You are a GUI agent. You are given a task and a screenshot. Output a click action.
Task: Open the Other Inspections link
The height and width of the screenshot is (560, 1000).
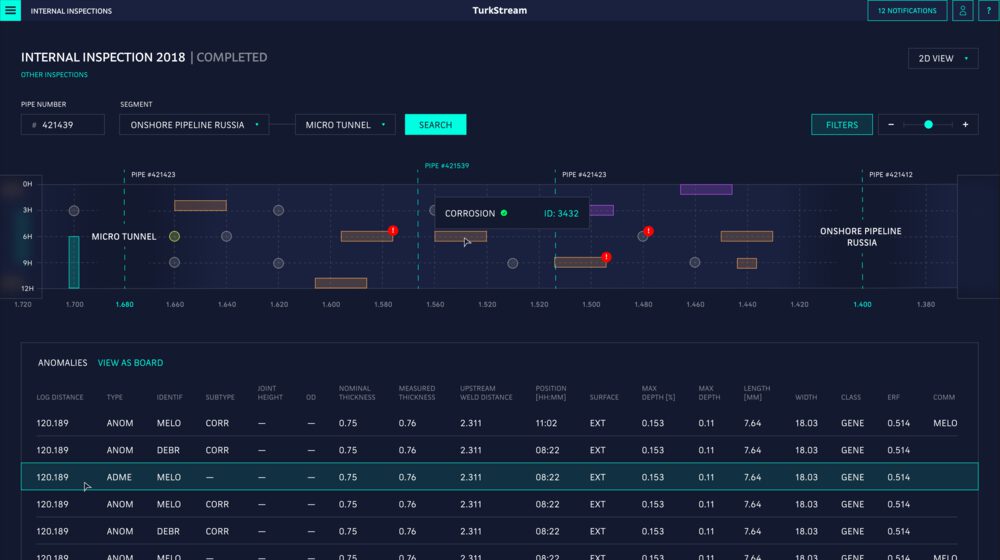click(x=54, y=75)
